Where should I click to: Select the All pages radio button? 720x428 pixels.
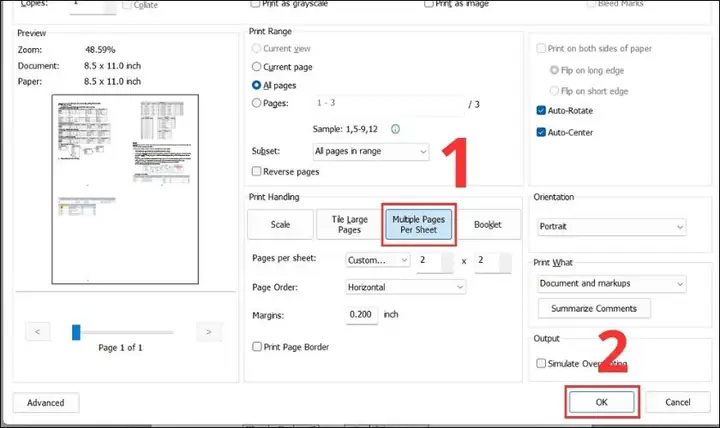coord(256,85)
